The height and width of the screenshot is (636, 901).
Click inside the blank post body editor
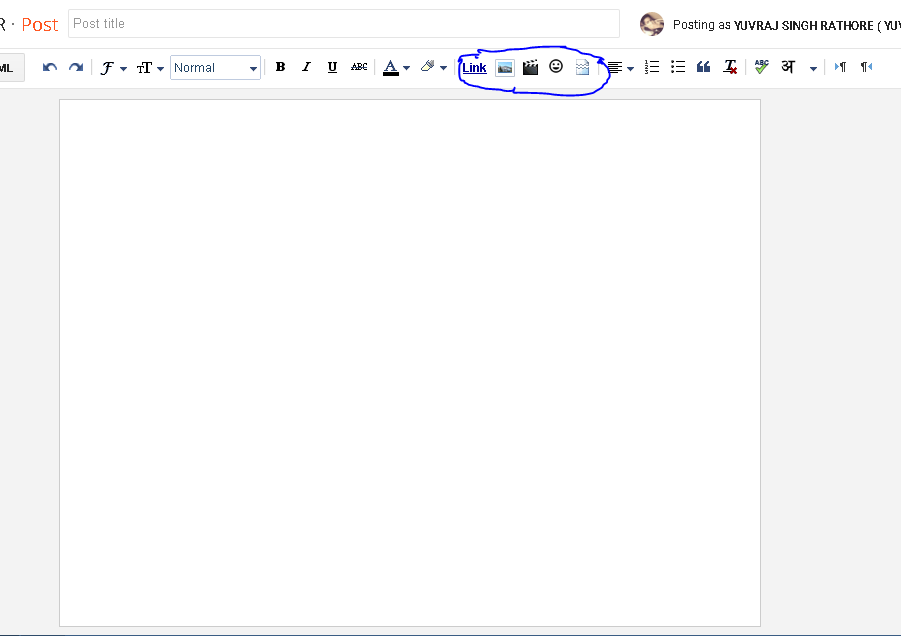coord(410,363)
